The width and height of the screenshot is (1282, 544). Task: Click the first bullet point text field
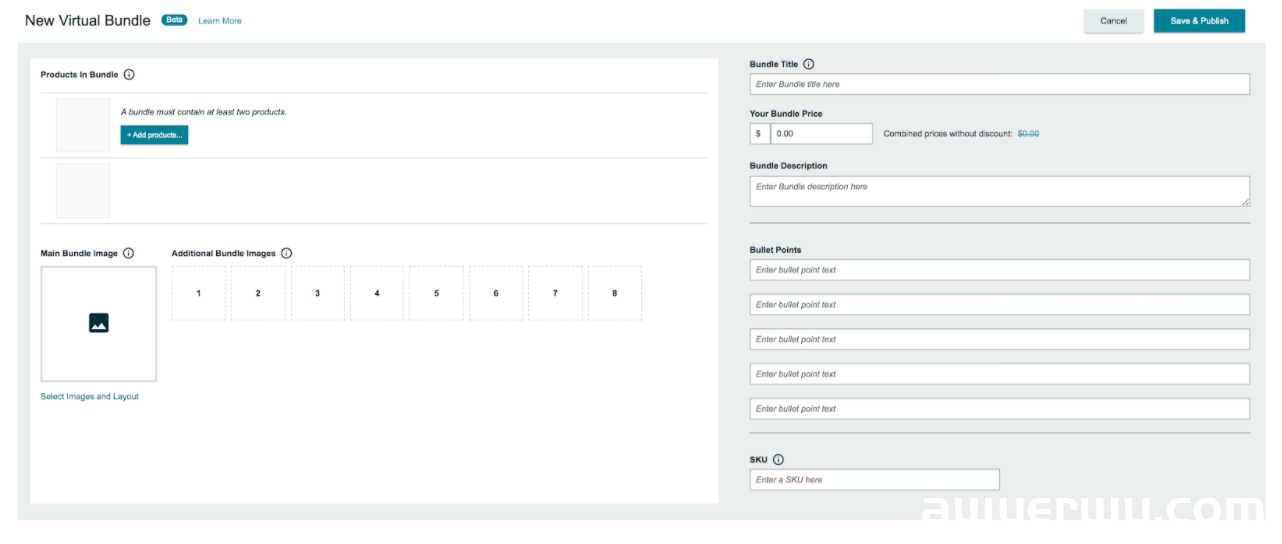[1000, 270]
